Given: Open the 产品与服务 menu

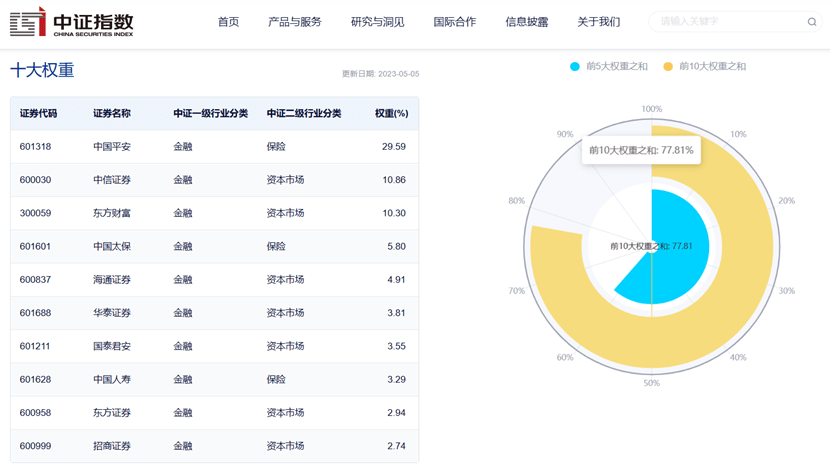Looking at the screenshot, I should pyautogui.click(x=295, y=22).
